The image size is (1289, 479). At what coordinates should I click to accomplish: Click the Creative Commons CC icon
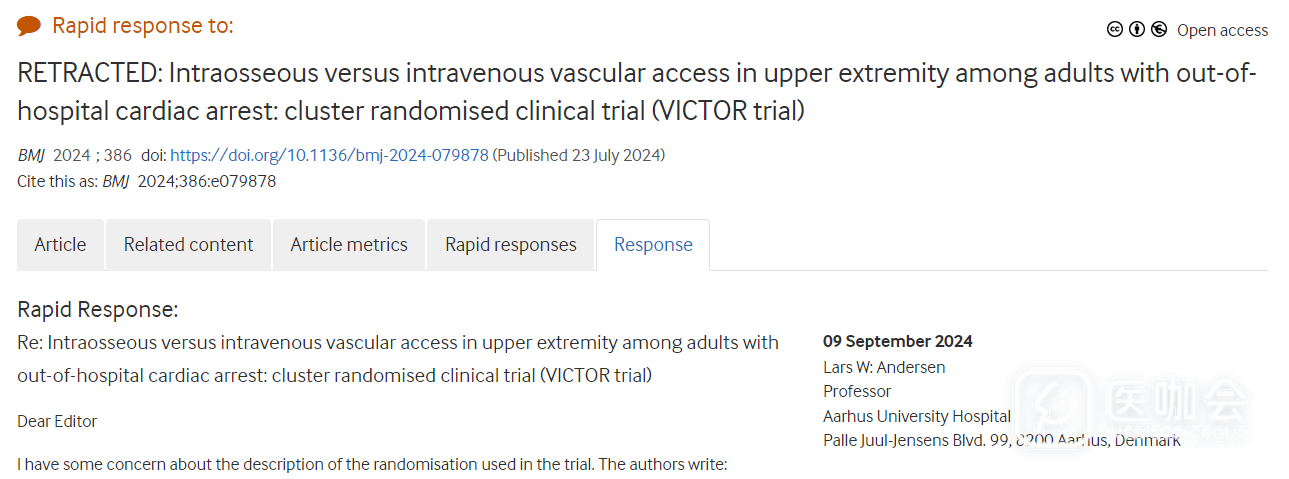1115,30
